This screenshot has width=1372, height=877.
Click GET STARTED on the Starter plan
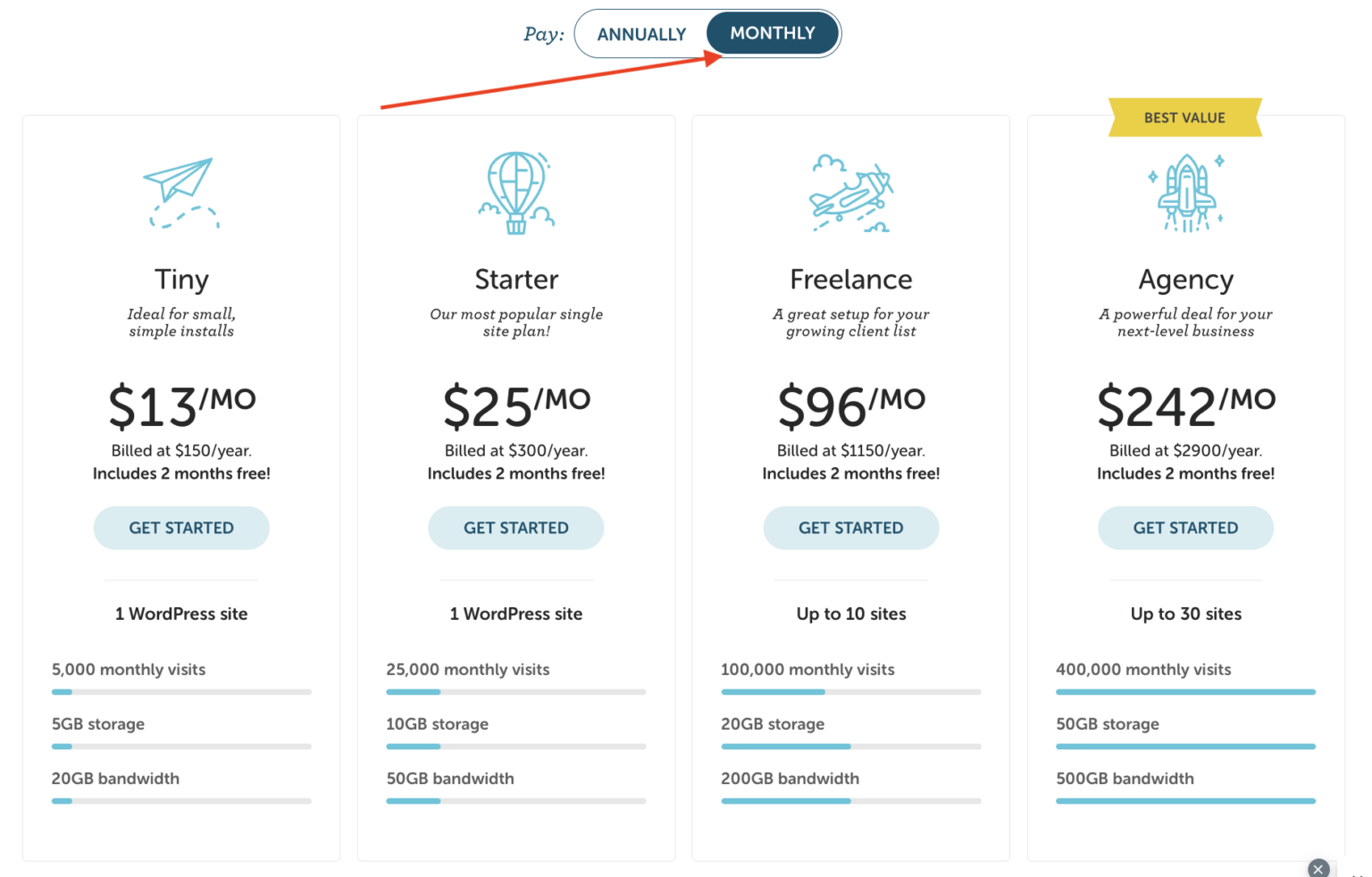pyautogui.click(x=516, y=528)
